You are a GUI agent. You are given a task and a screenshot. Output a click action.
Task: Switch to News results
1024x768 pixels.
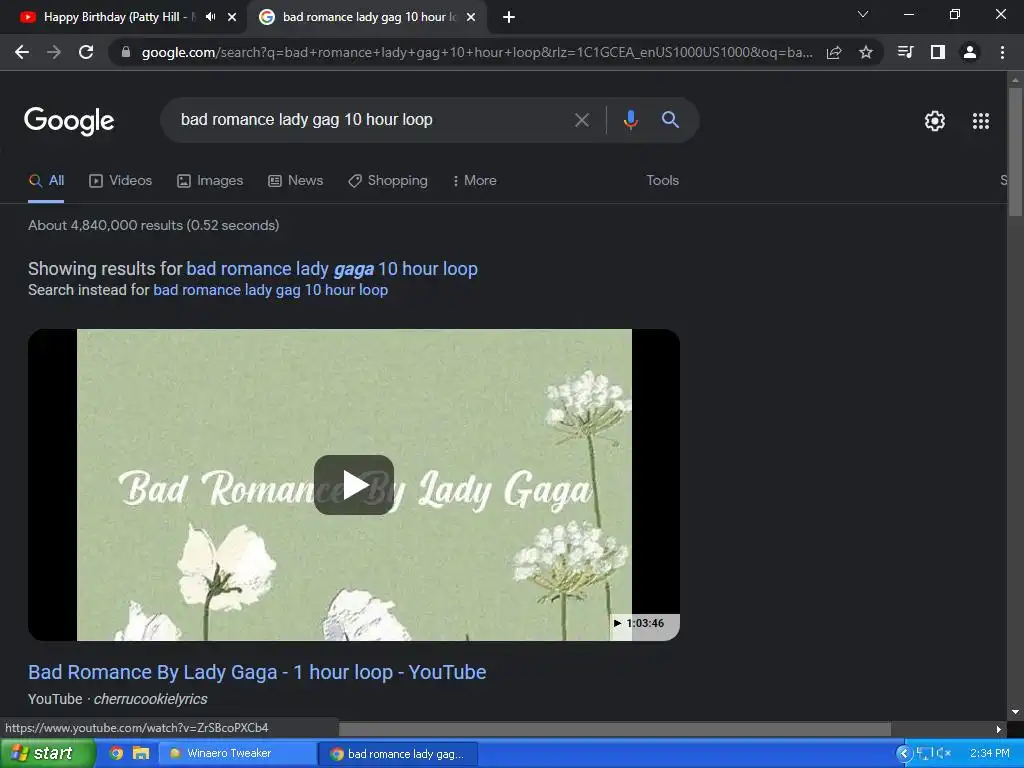296,181
